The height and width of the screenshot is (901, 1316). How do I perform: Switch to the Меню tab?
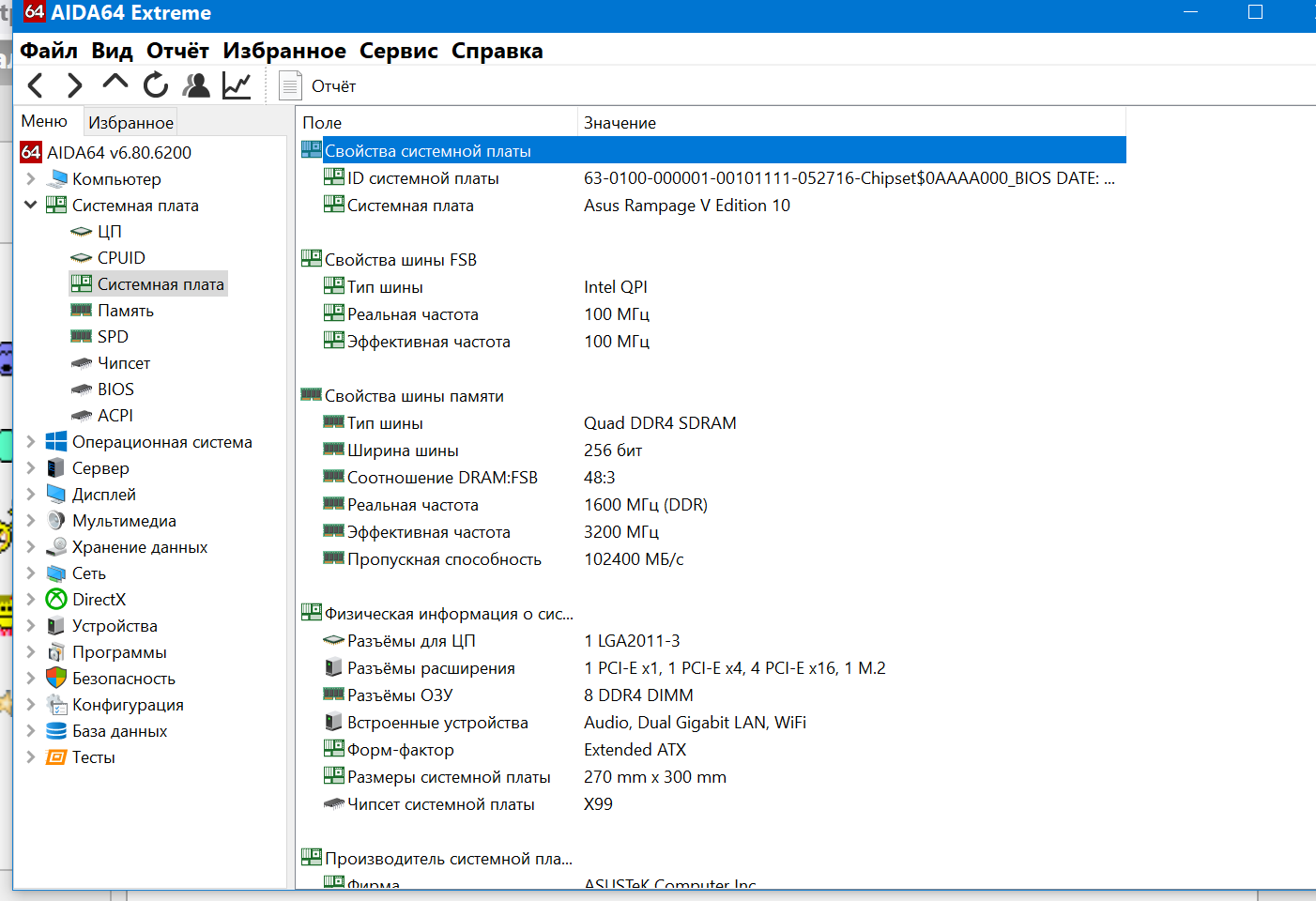click(44, 121)
